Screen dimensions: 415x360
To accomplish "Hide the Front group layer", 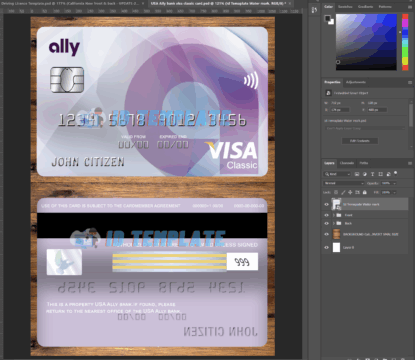I will pos(326,215).
